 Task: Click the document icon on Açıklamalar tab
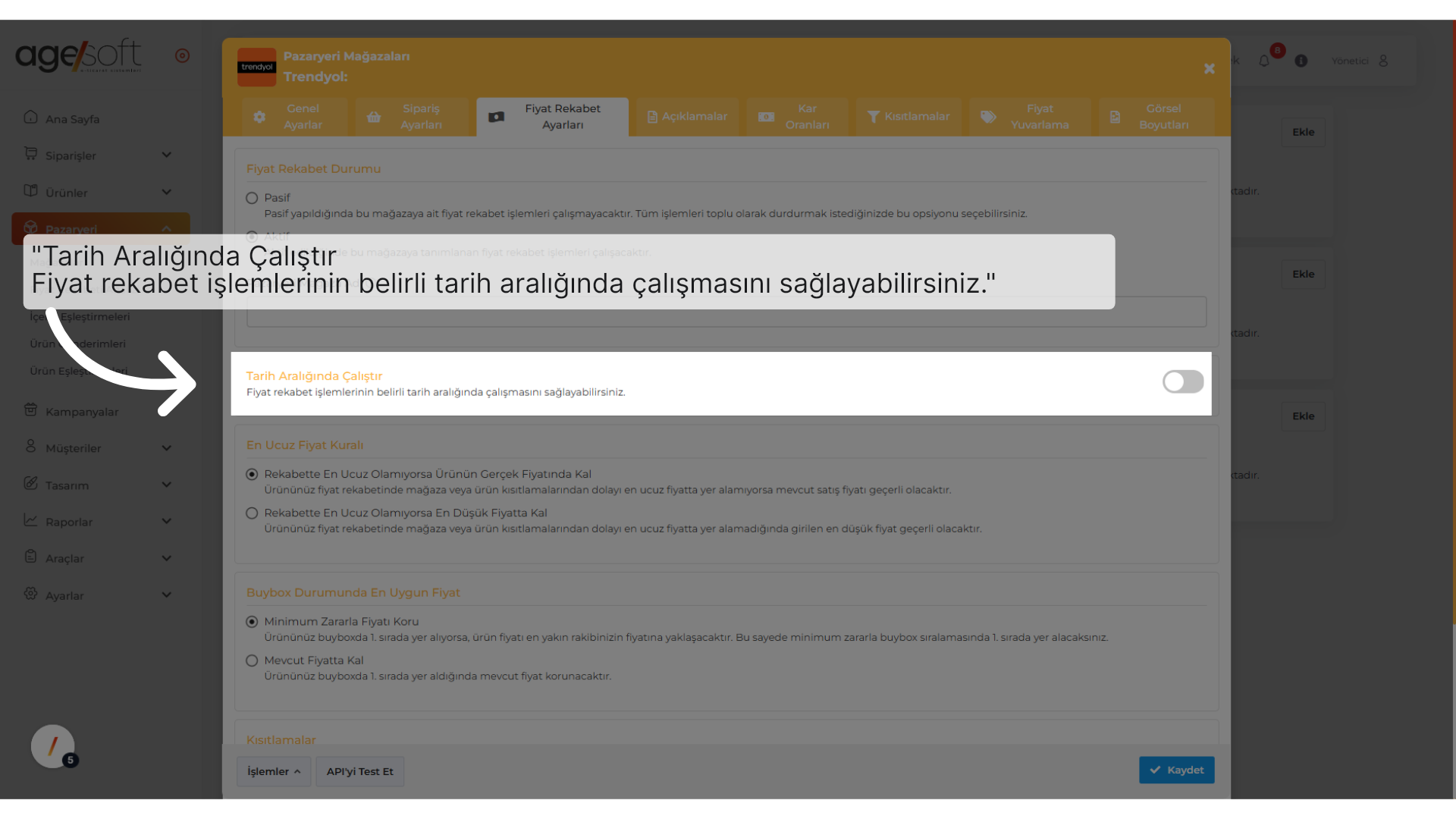(x=652, y=117)
